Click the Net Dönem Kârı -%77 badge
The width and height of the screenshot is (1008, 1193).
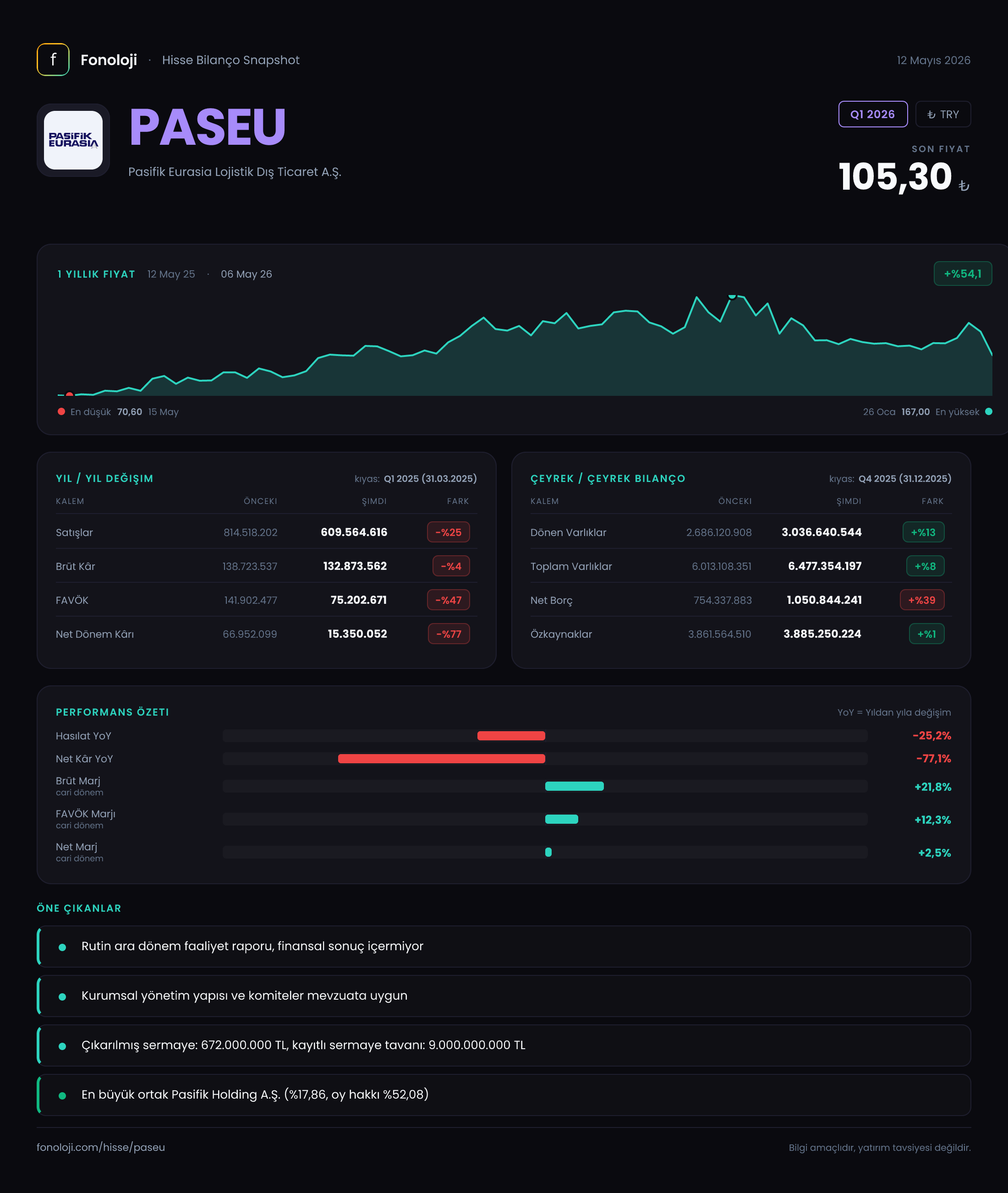tap(449, 634)
